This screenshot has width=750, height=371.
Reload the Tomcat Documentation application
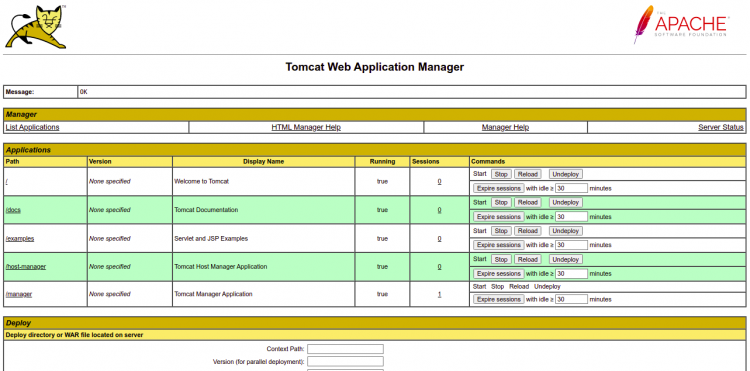(x=528, y=203)
